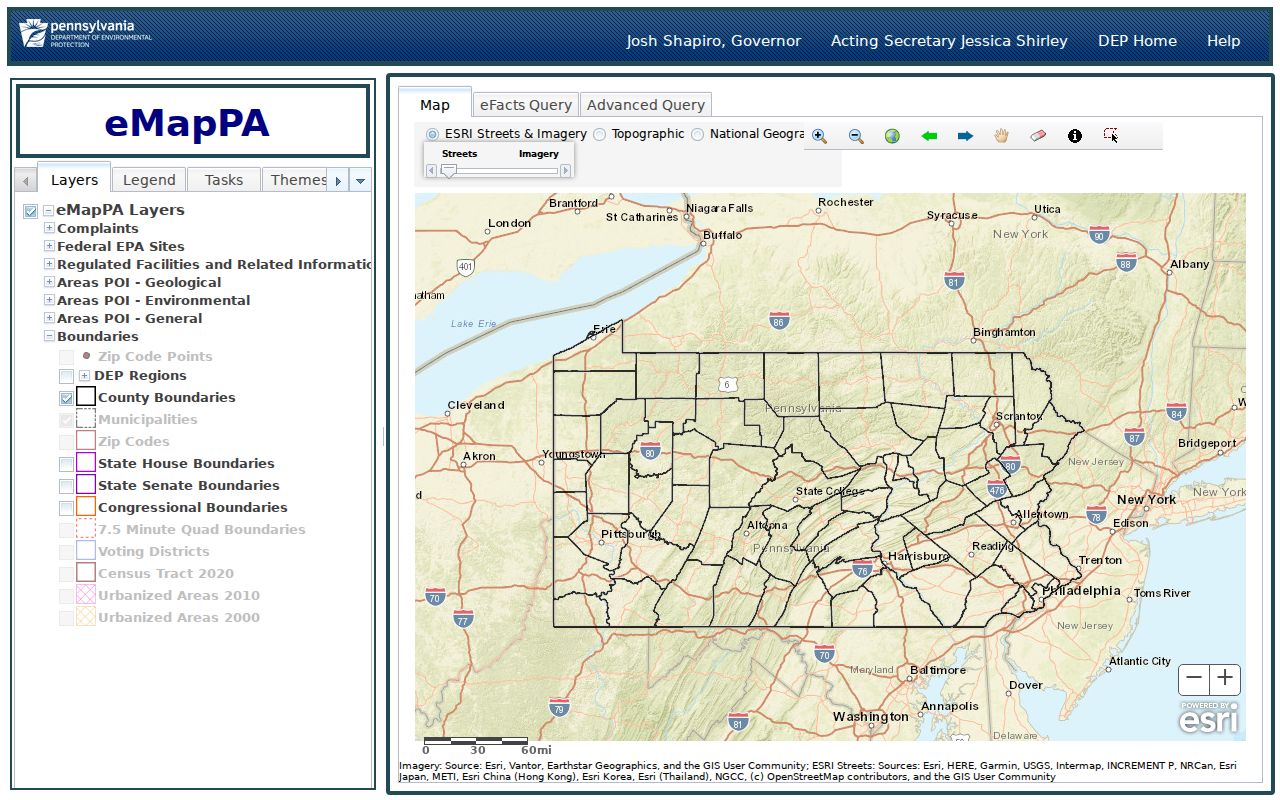Open the panel tabs dropdown menu
The height and width of the screenshot is (800, 1280).
click(x=361, y=181)
